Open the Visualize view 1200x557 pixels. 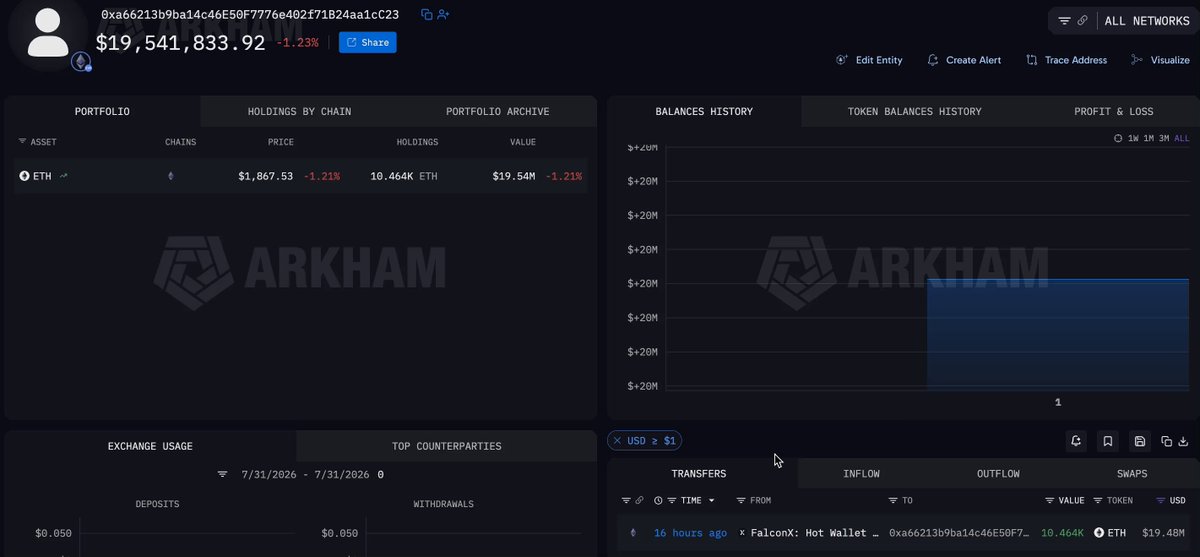pos(1160,60)
